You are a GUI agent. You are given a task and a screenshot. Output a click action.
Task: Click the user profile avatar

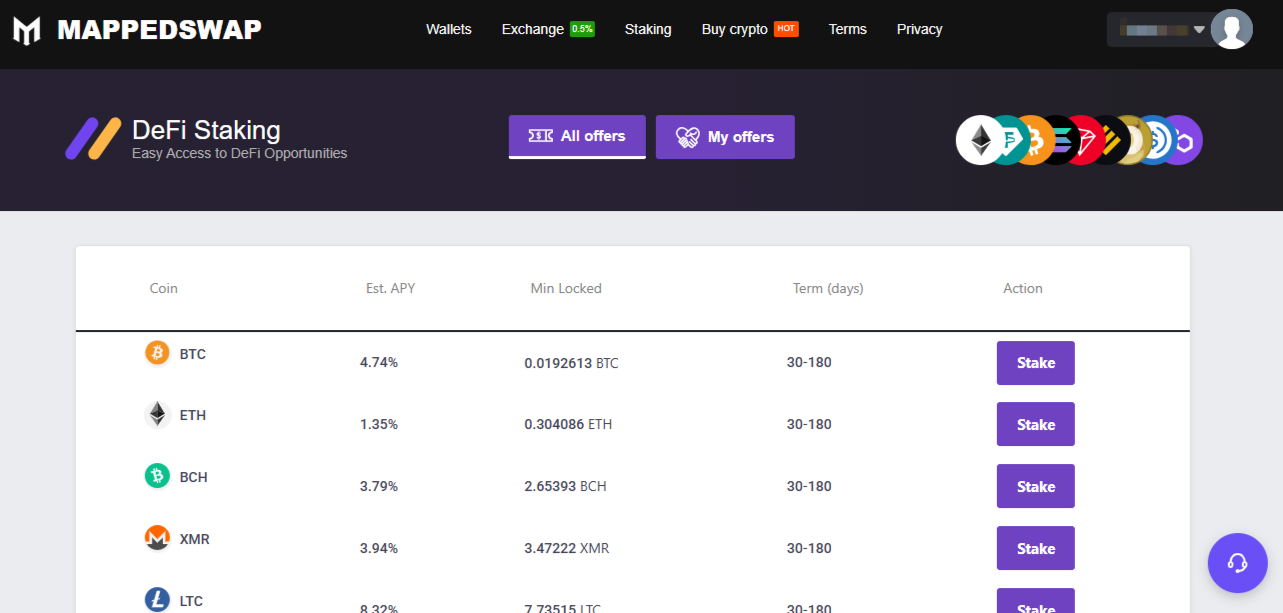pos(1231,29)
